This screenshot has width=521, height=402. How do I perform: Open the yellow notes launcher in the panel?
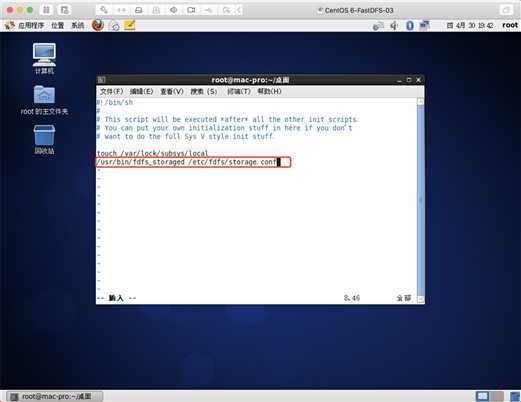click(130, 25)
